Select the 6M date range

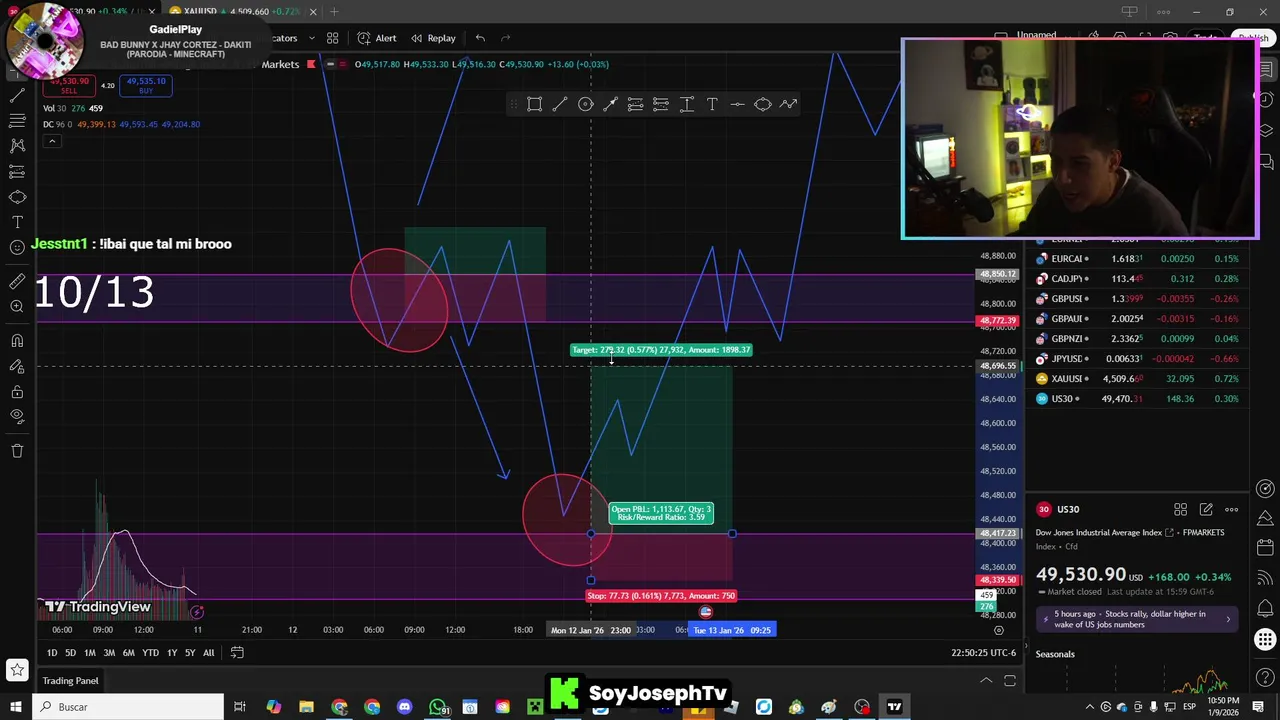(128, 653)
